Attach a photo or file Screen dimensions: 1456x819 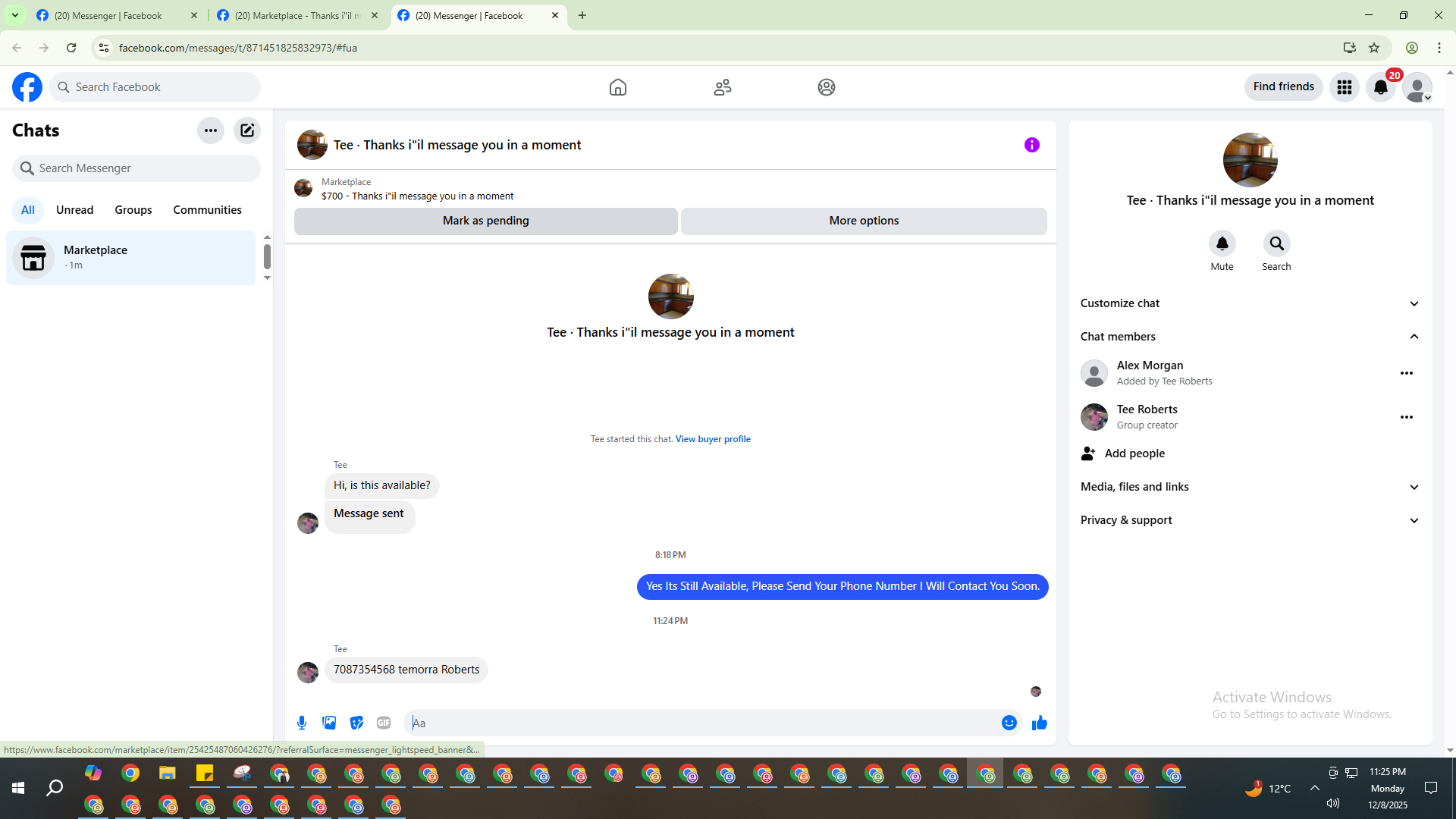tap(329, 723)
